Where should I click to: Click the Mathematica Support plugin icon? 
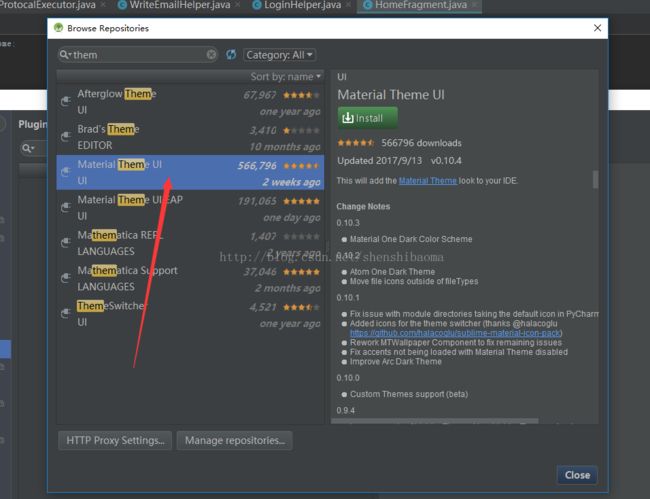(x=66, y=278)
